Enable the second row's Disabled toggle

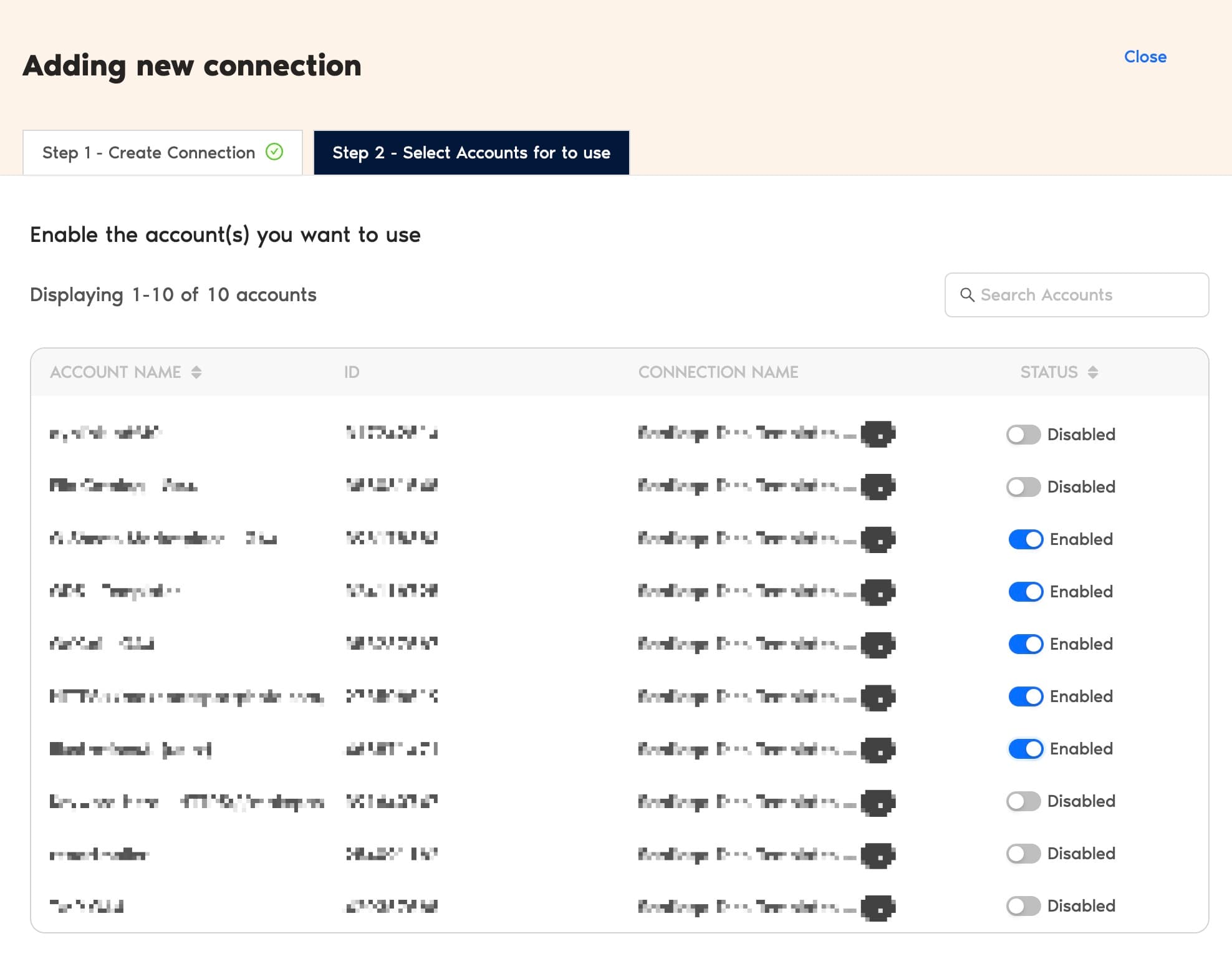click(x=1023, y=487)
